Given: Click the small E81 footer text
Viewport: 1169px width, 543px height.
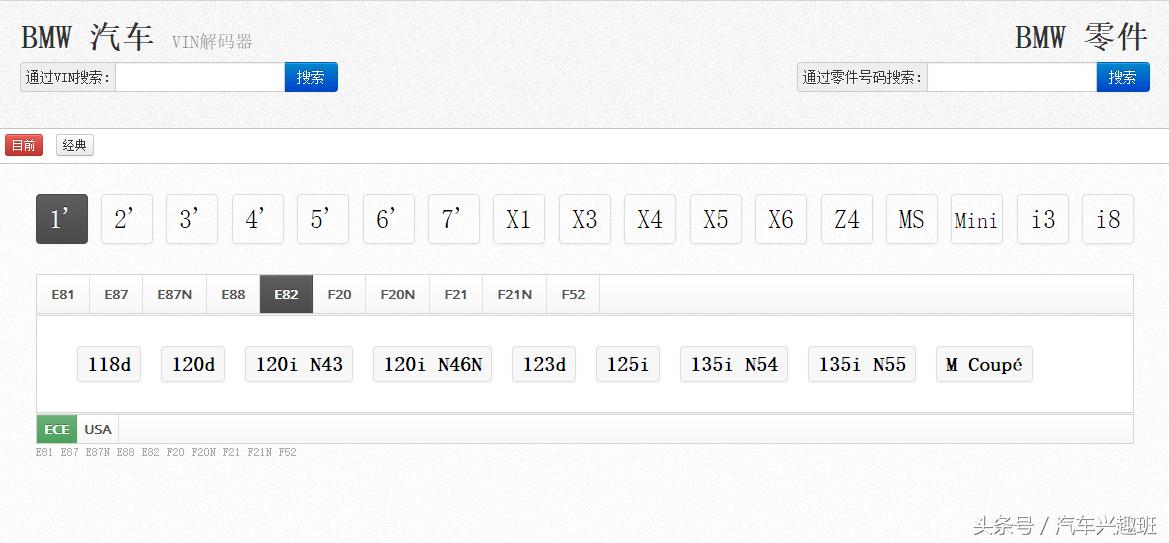Looking at the screenshot, I should (x=45, y=452).
